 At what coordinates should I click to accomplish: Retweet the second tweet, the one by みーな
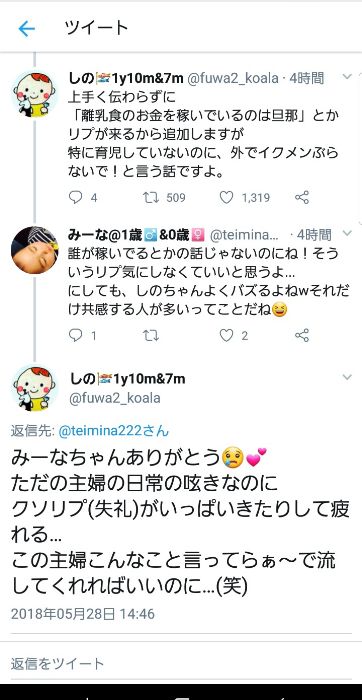pyautogui.click(x=151, y=335)
